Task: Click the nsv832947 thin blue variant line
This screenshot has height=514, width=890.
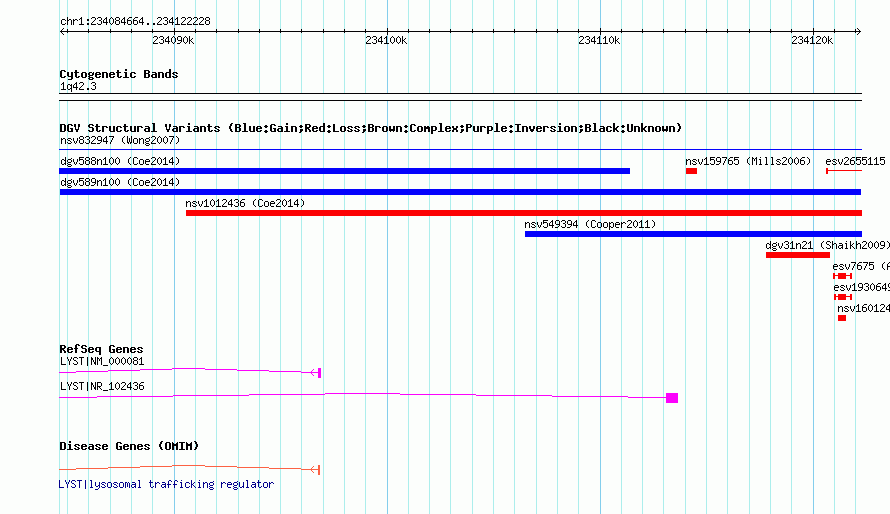Action: click(460, 150)
